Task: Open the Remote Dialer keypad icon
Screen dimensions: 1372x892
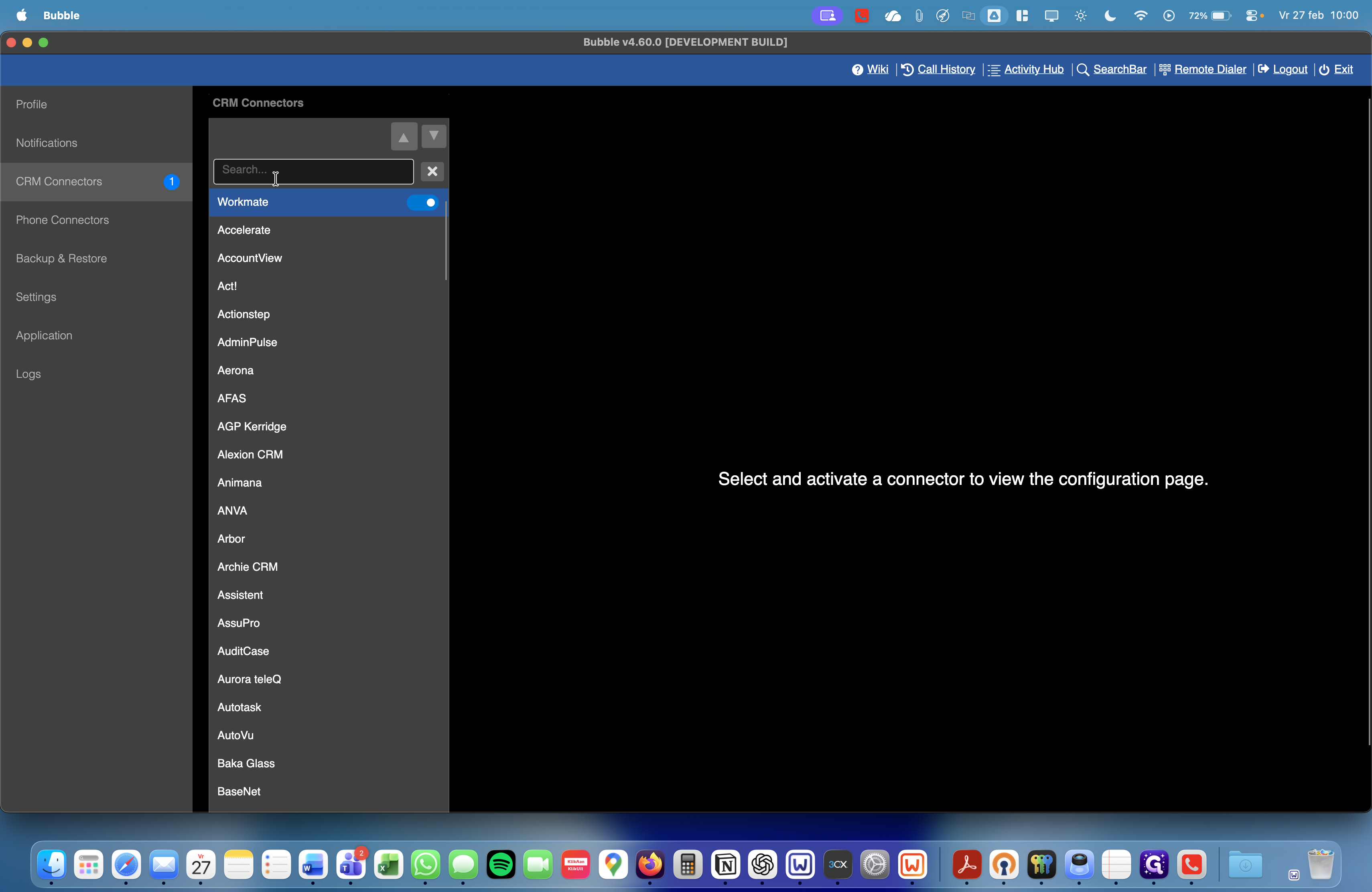Action: tap(1165, 69)
